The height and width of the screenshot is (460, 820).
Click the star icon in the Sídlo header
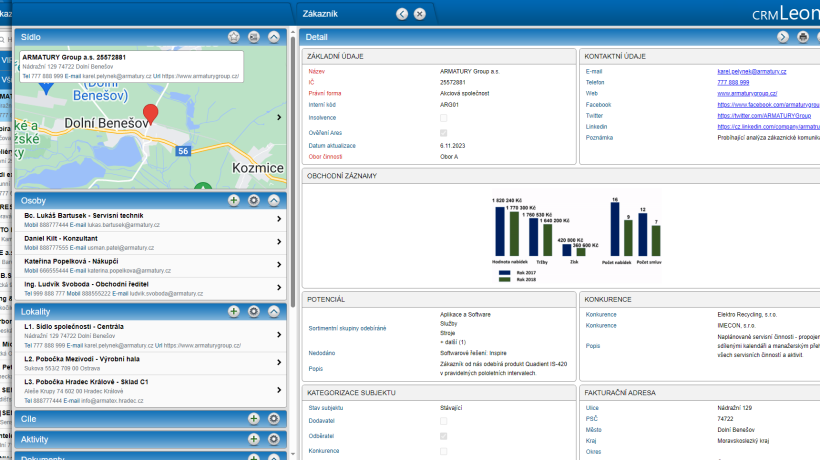234,37
